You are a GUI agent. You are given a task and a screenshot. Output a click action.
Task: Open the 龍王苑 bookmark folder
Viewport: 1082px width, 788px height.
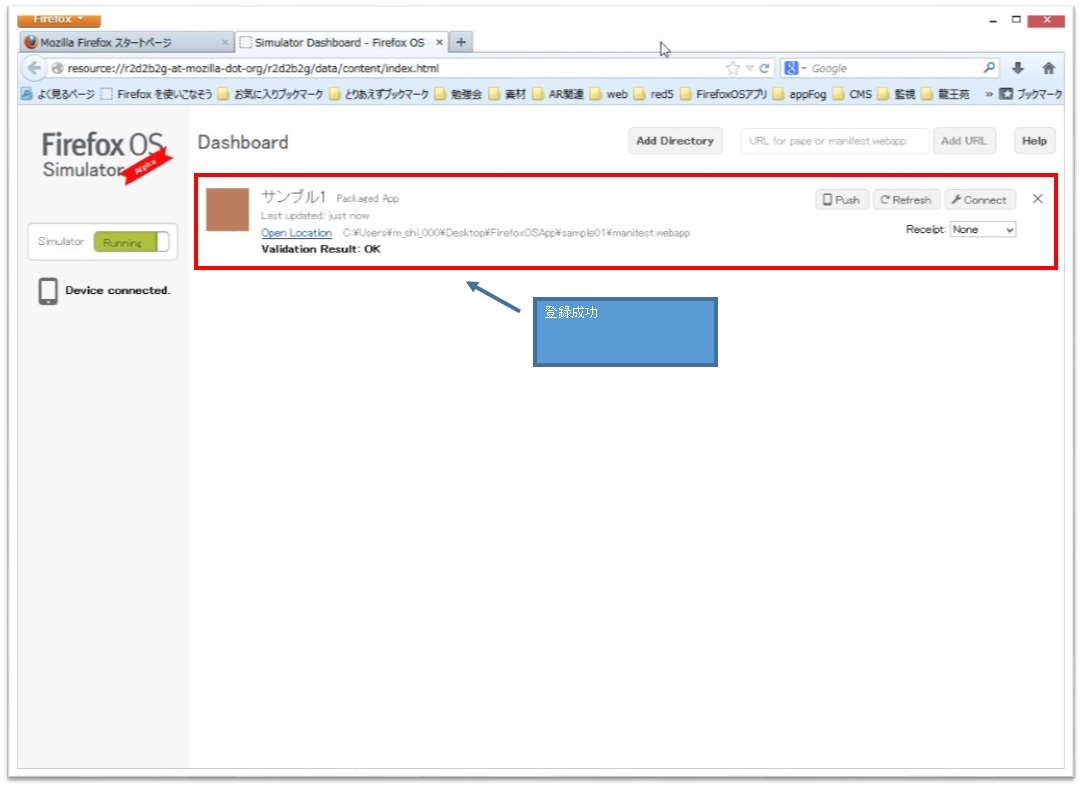coord(945,94)
